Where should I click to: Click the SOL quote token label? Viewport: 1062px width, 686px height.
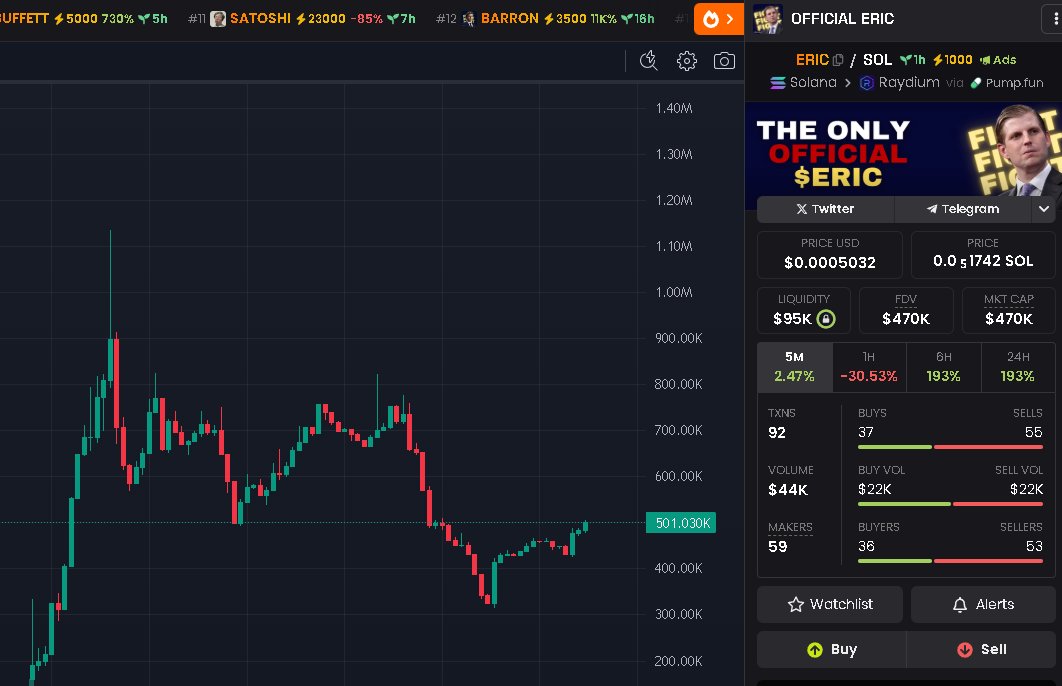pyautogui.click(x=877, y=60)
